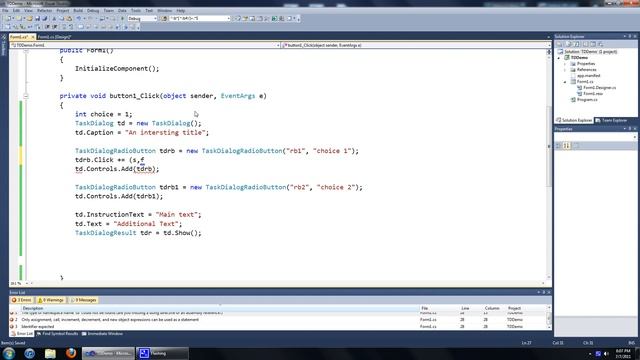
Task: Open the Debug configuration dropdown
Action: [155, 18]
